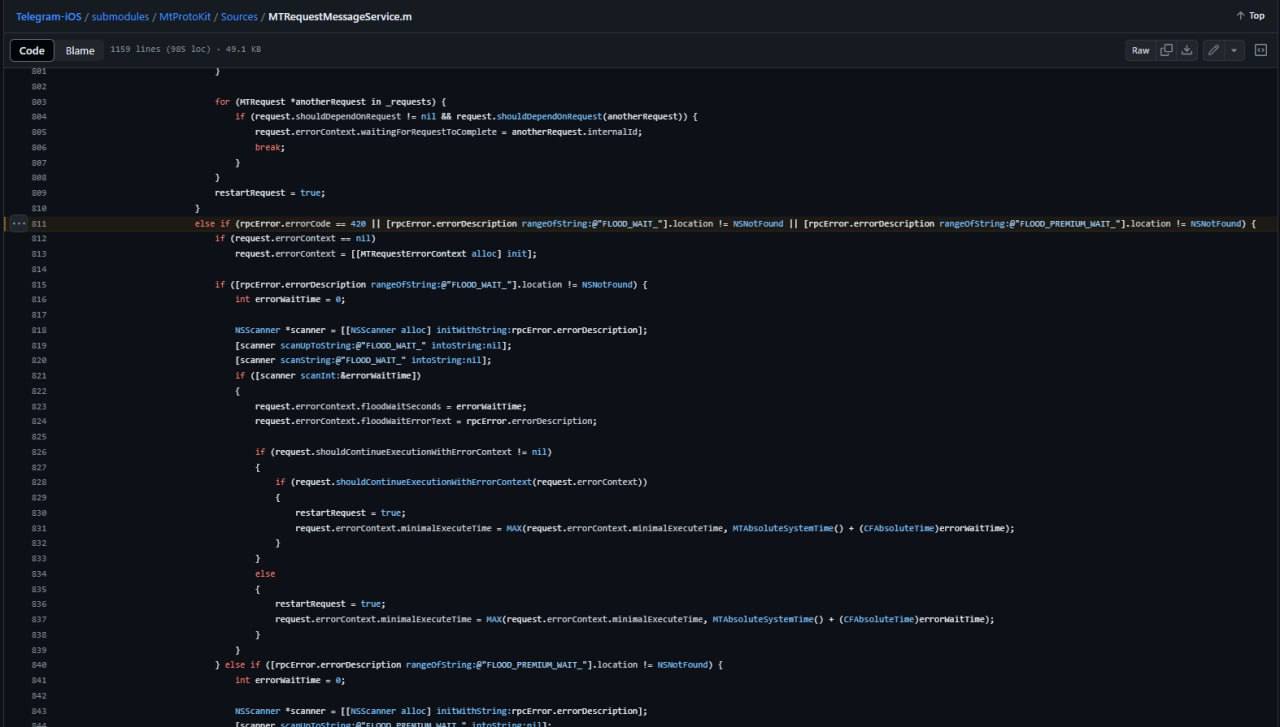1280x727 pixels.
Task: Jump to Top of file
Action: coord(1250,16)
